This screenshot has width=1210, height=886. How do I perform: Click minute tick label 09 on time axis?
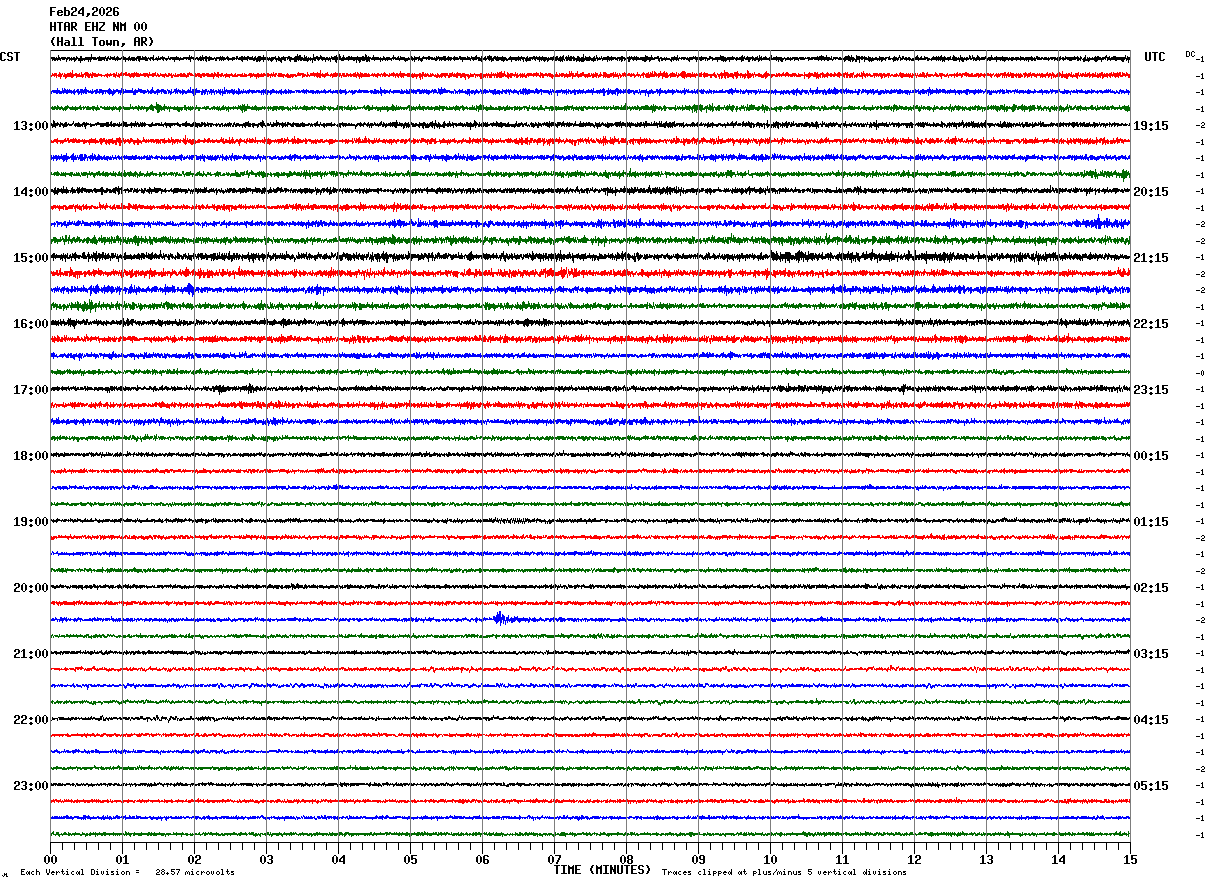[x=698, y=859]
